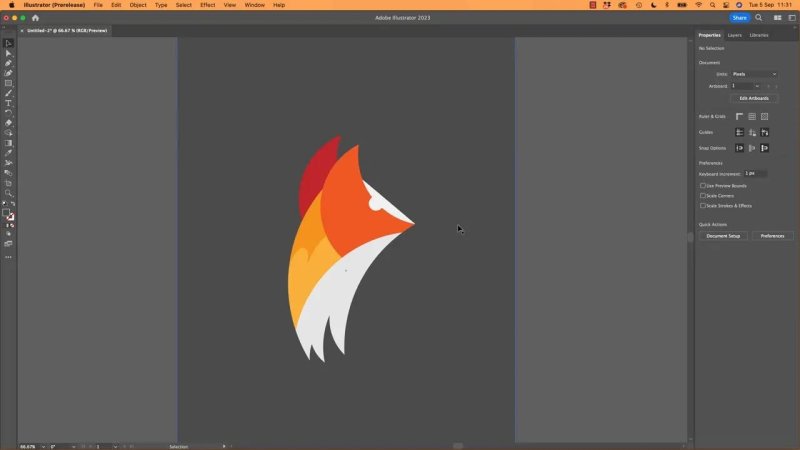Click the Stroke swatch with red slash

[11, 217]
